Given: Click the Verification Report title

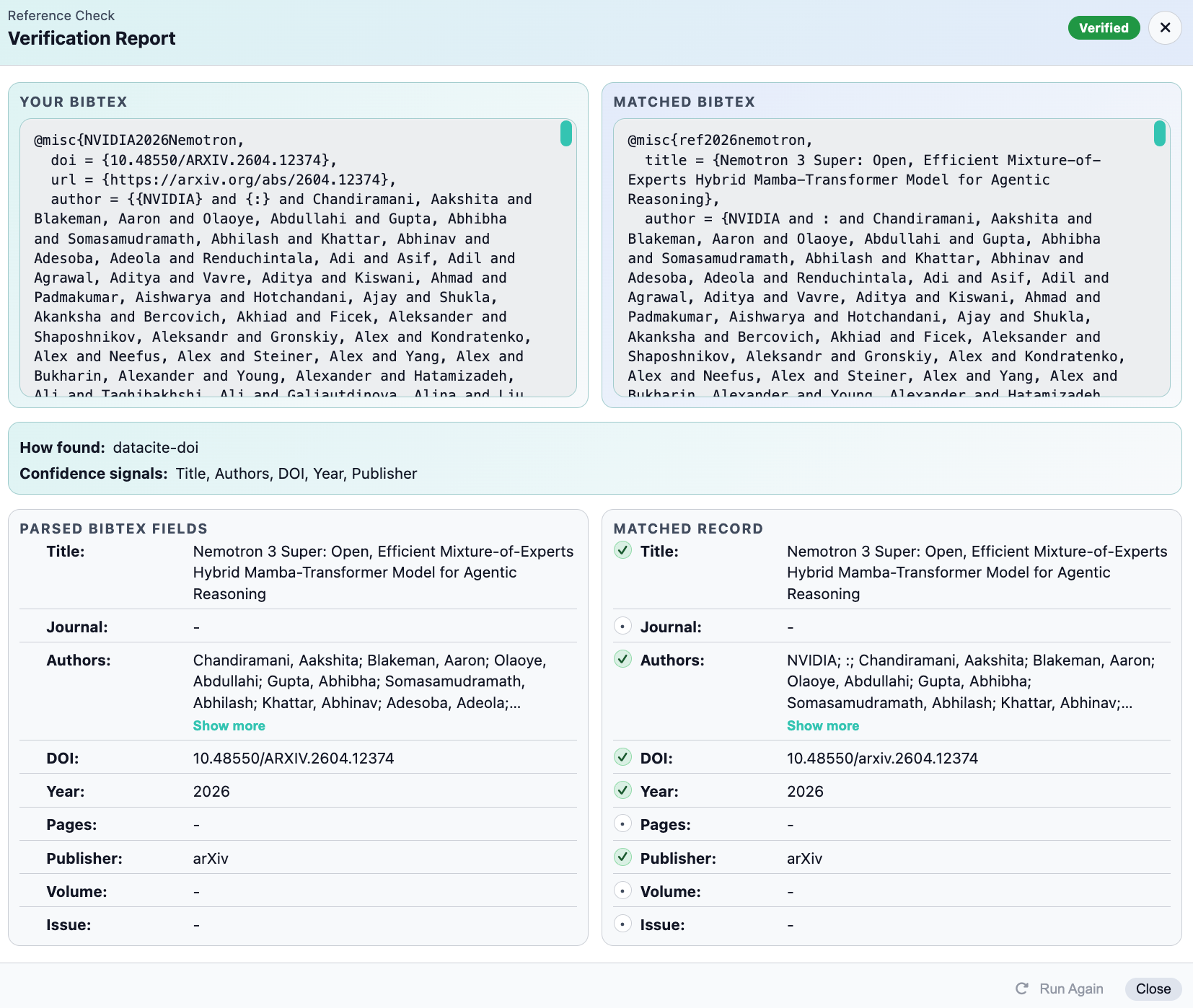Looking at the screenshot, I should 92,38.
